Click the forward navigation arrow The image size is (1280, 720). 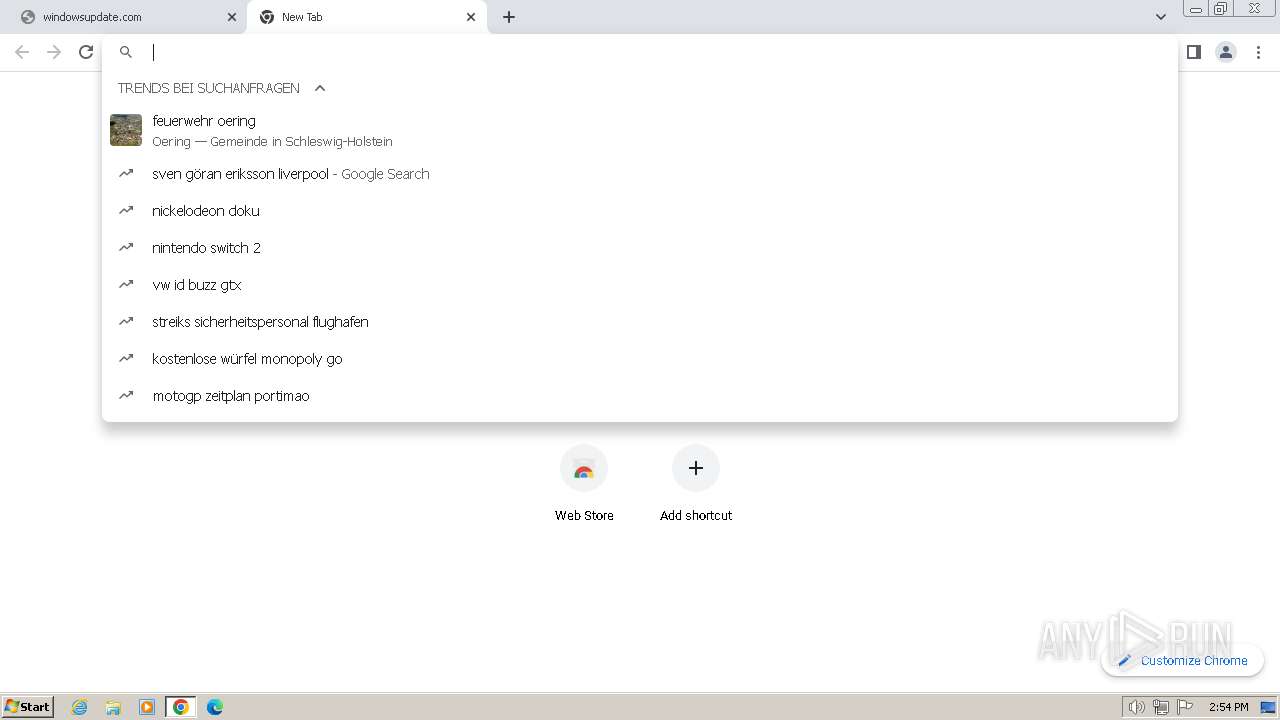tap(54, 52)
